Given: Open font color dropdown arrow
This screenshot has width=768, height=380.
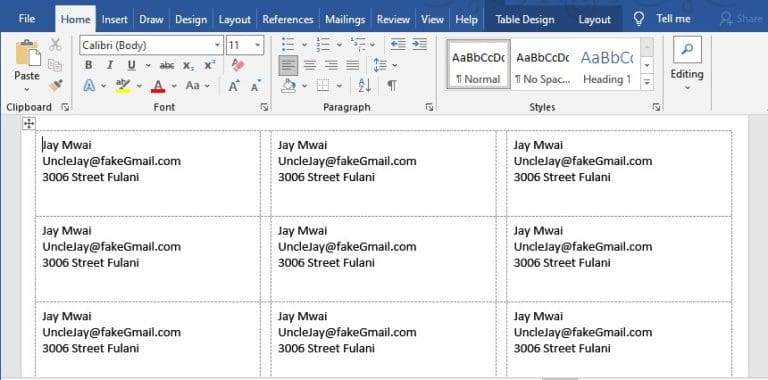Looking at the screenshot, I should (174, 86).
